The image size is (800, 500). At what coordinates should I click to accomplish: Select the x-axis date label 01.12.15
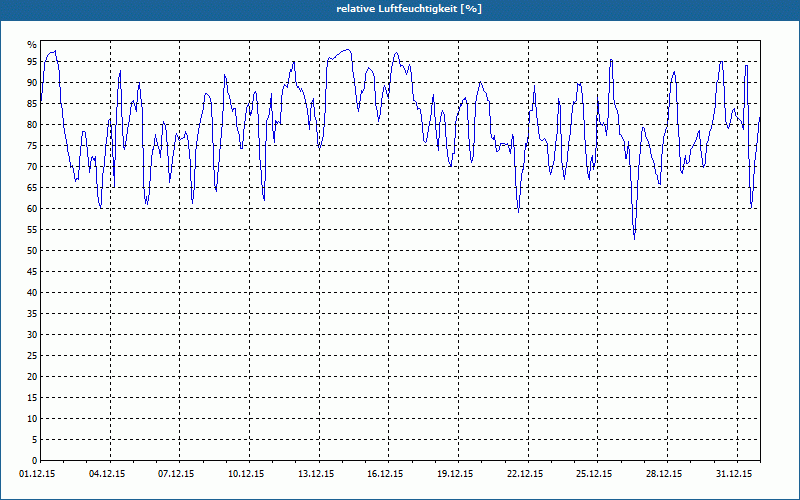pyautogui.click(x=38, y=474)
